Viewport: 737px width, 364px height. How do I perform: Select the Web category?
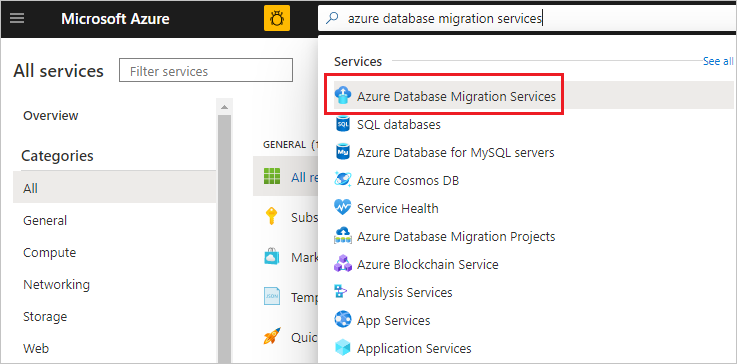click(x=36, y=348)
